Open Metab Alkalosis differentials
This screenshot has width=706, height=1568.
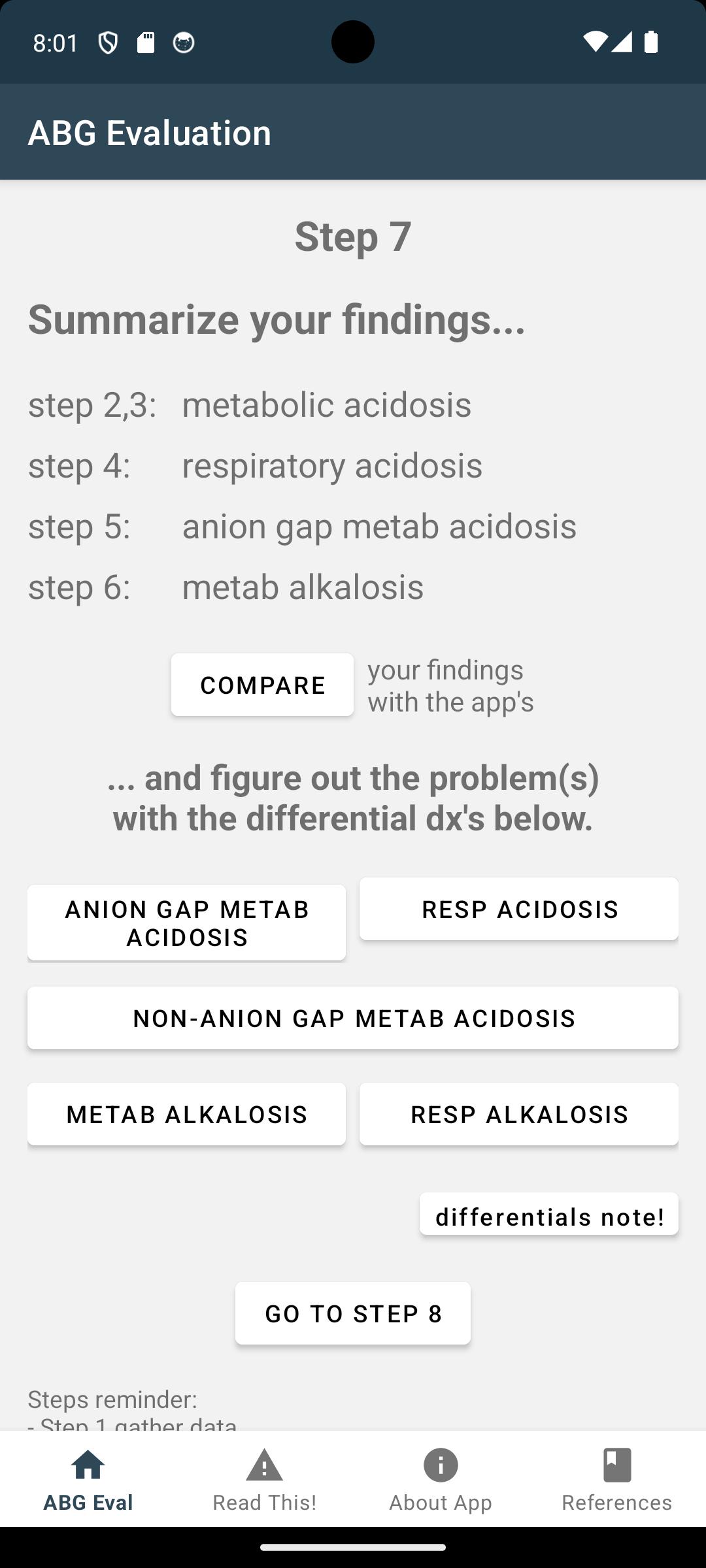point(186,1114)
